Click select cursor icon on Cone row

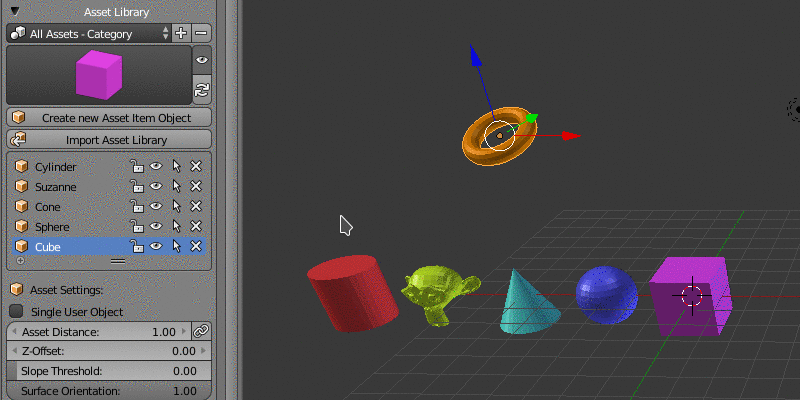(x=177, y=206)
